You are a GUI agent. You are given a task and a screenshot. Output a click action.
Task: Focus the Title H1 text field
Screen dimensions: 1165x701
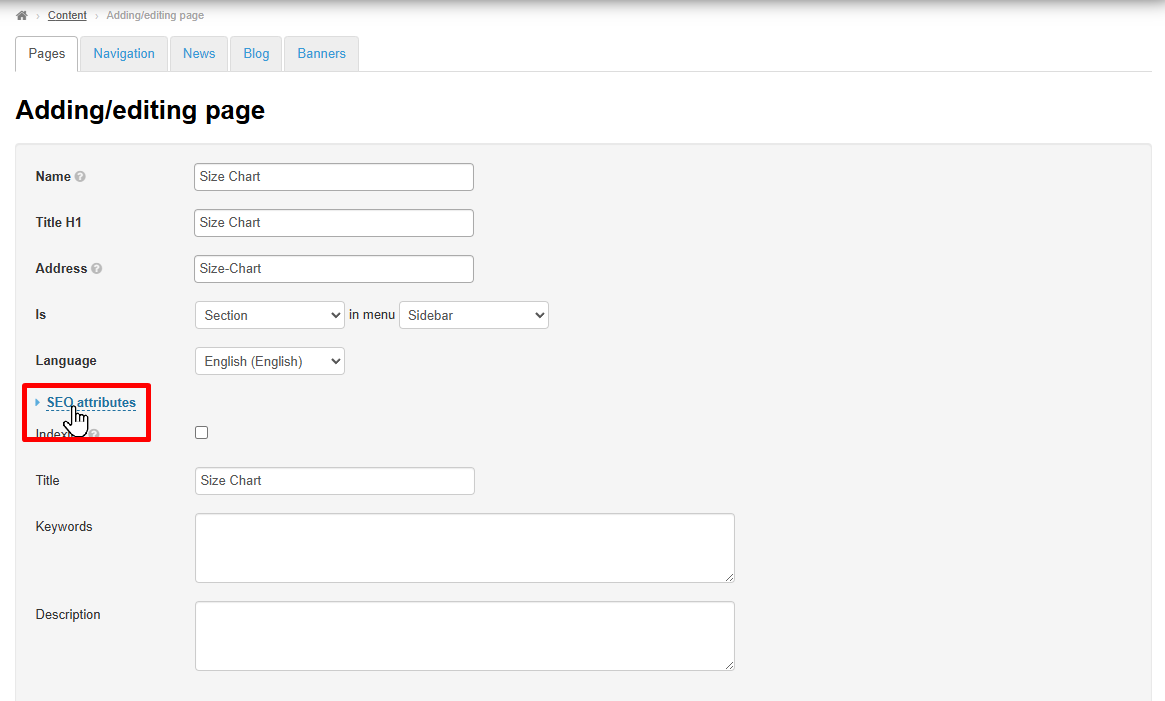[333, 223]
